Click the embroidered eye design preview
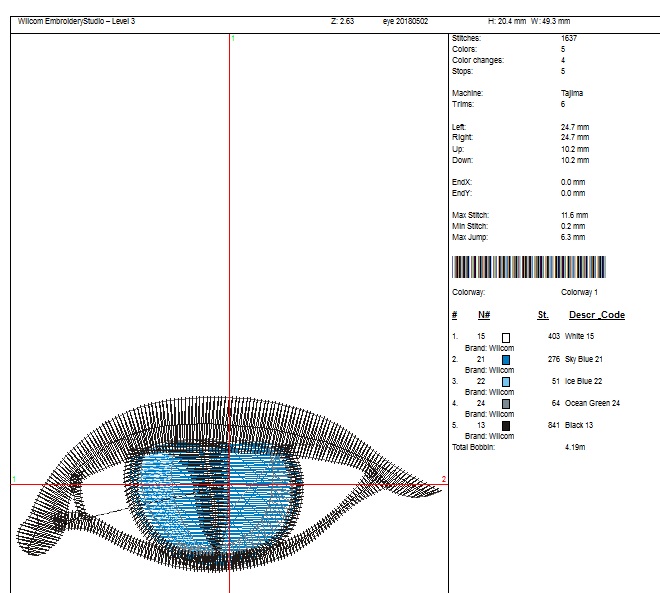The height and width of the screenshot is (593, 660). click(x=228, y=484)
